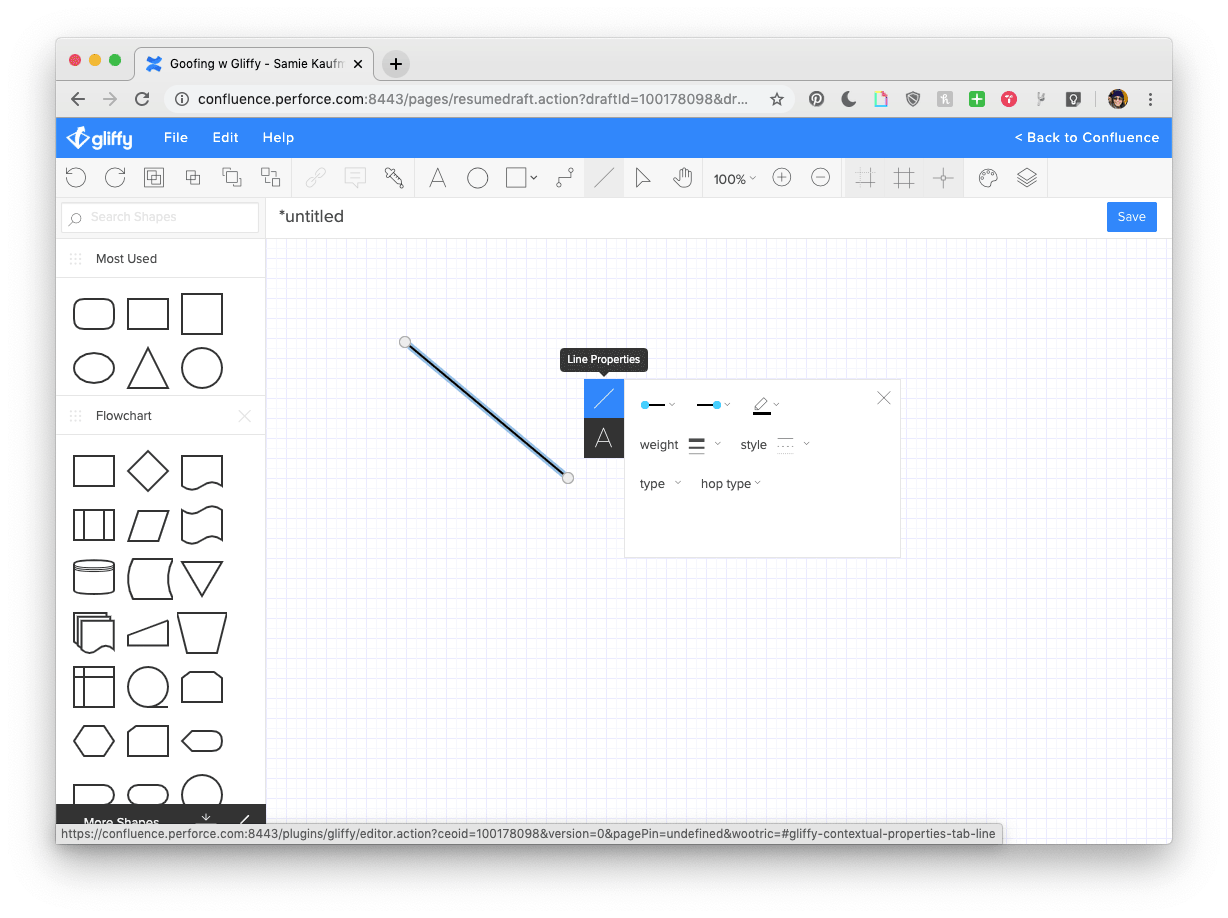Image resolution: width=1228 pixels, height=918 pixels.
Task: Click the comment bubble icon
Action: [355, 178]
